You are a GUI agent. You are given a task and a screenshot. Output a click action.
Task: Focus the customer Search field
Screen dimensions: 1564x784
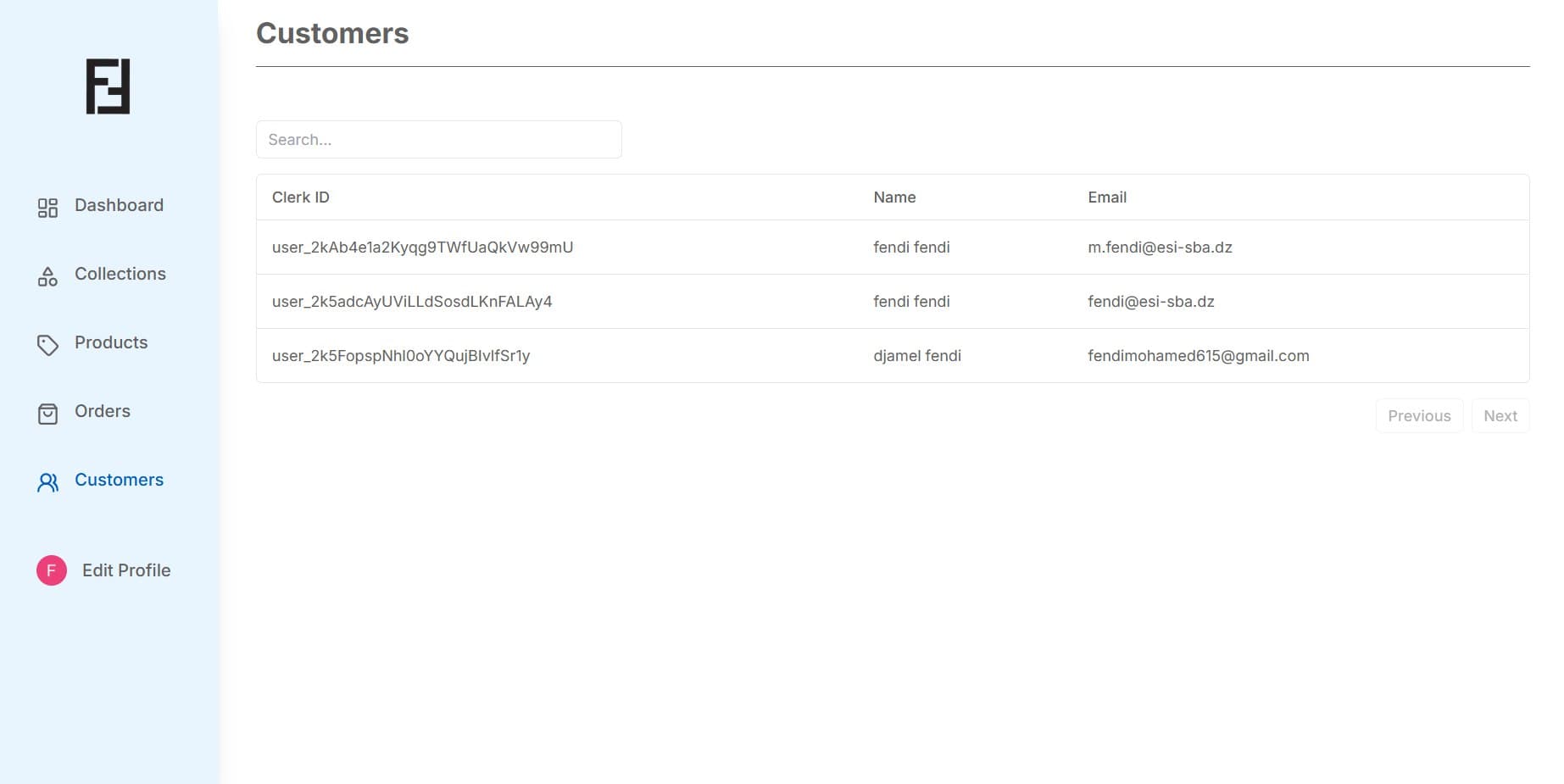(438, 140)
